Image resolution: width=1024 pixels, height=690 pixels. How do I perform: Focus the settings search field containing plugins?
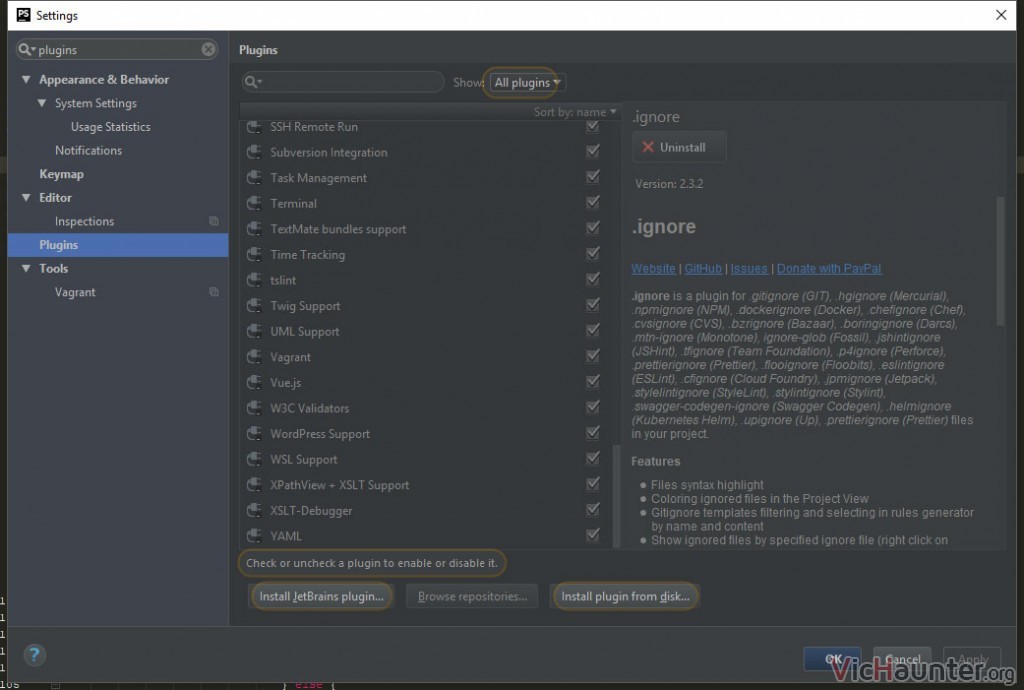(118, 50)
